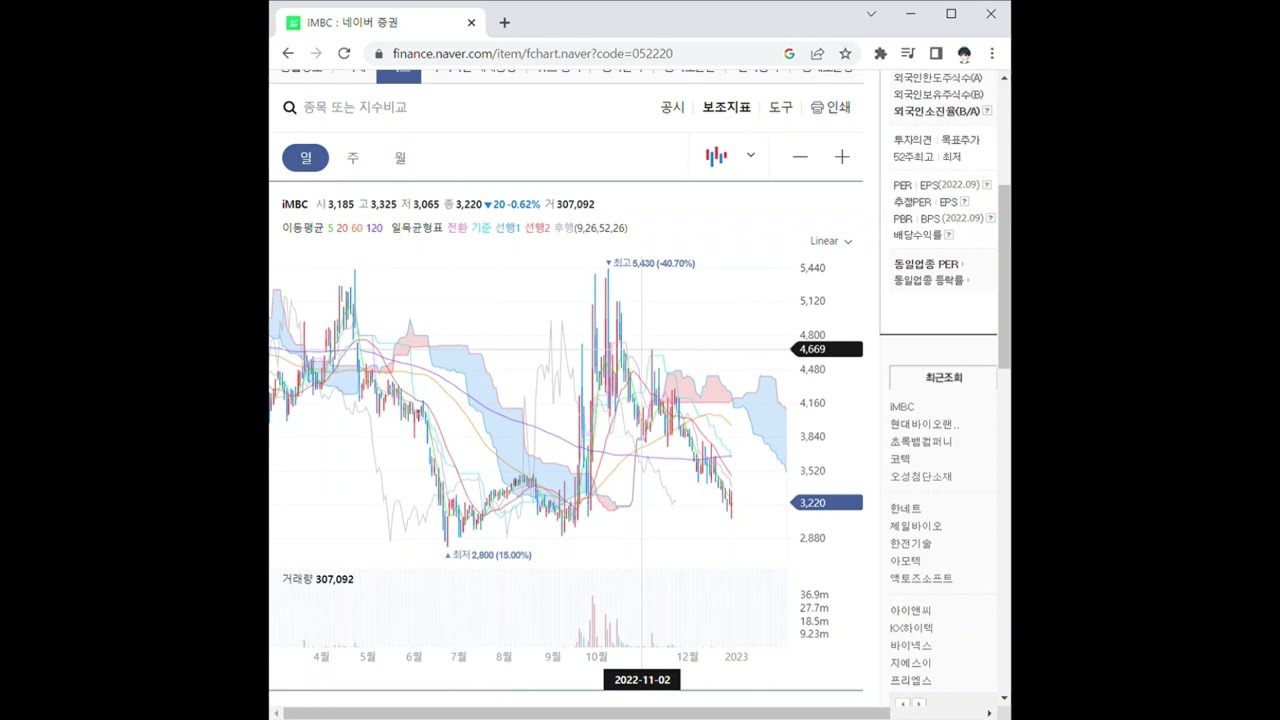Select the 주 weekly chart tab
Image resolution: width=1280 pixels, height=720 pixels.
tap(352, 157)
